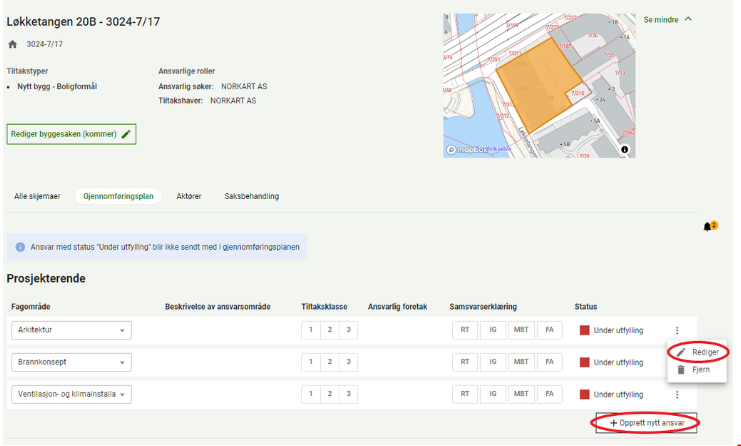This screenshot has width=741, height=446.
Task: Click red status square for Arkitektur
Action: pyautogui.click(x=585, y=331)
